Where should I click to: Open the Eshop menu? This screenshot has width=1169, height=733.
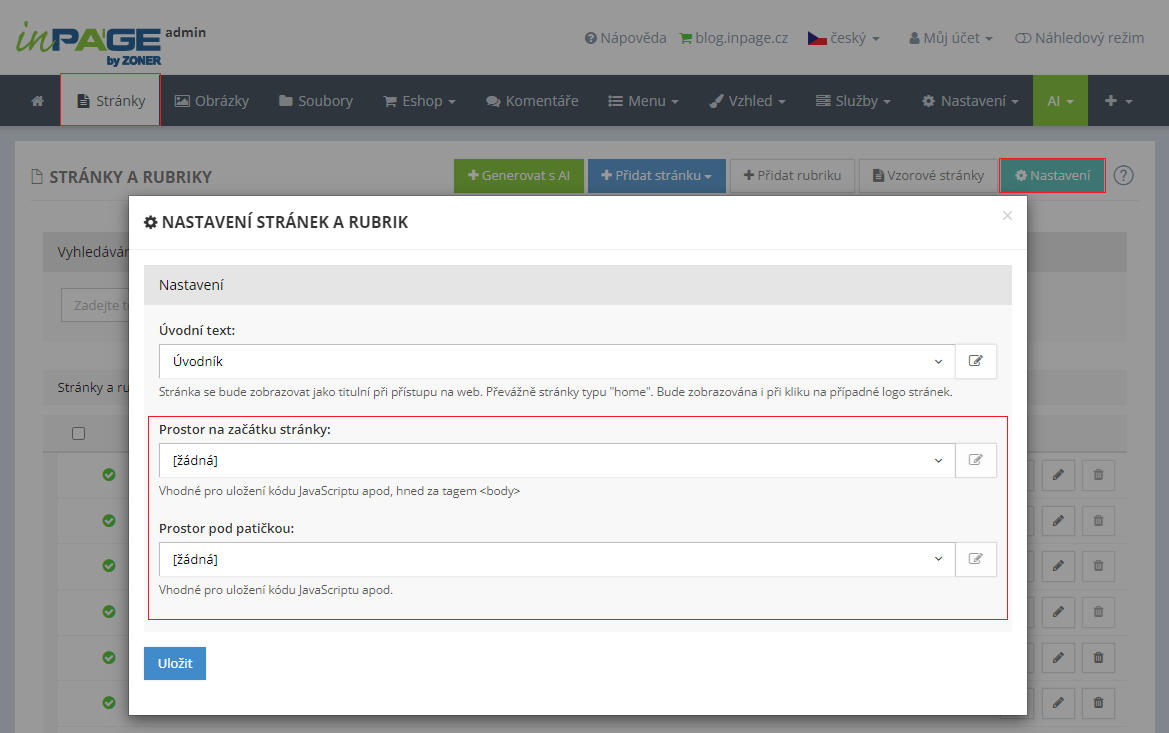[x=419, y=101]
